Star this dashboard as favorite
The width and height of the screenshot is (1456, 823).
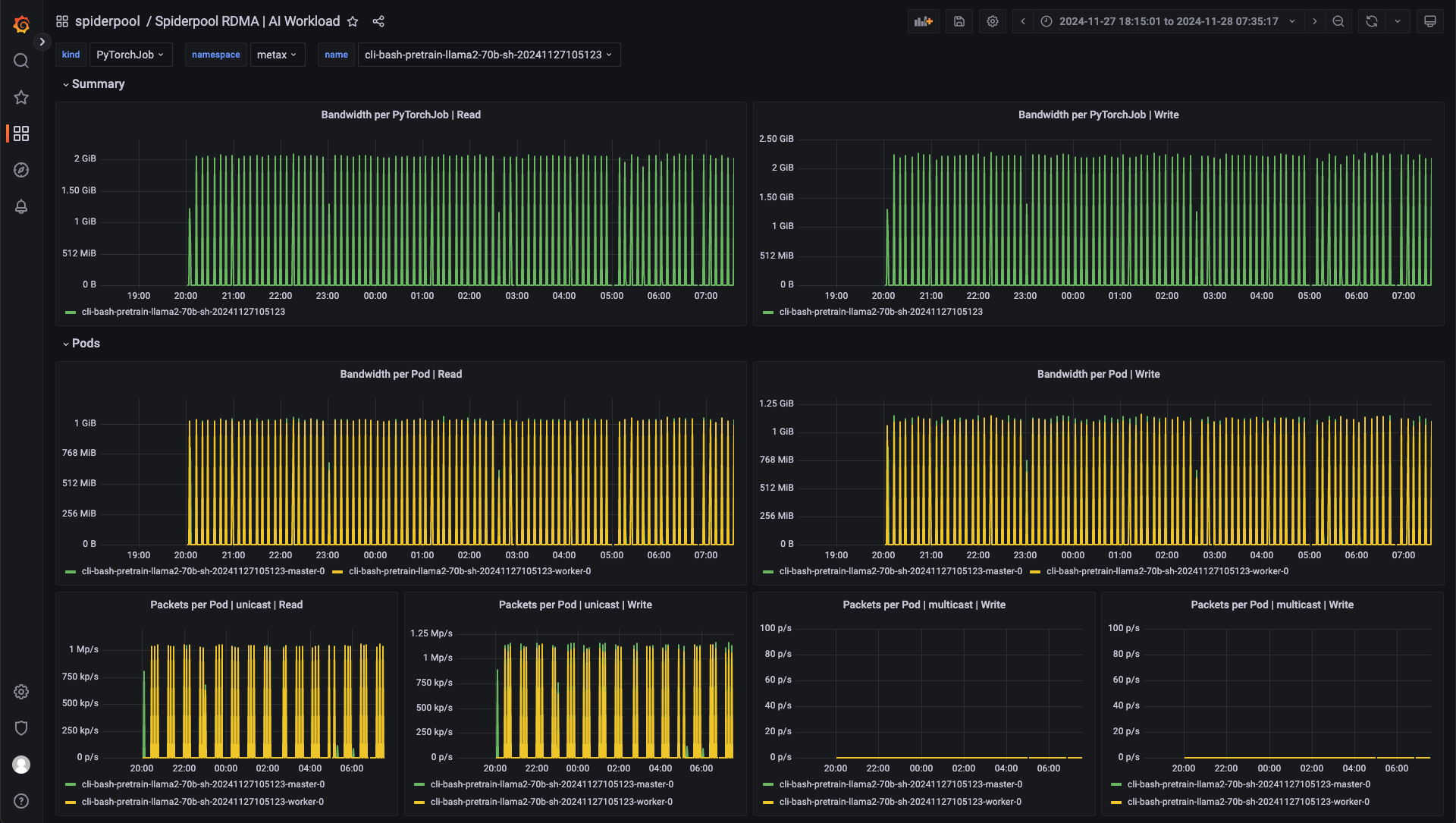(x=353, y=21)
